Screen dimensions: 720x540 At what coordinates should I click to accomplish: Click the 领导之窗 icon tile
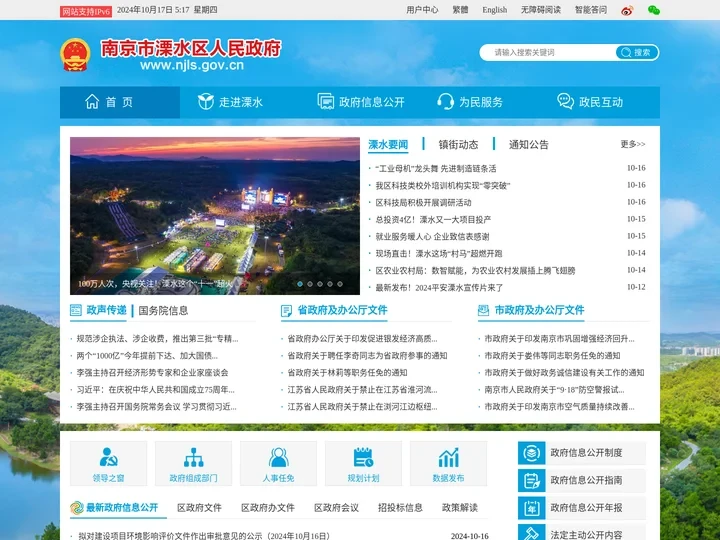click(x=108, y=463)
